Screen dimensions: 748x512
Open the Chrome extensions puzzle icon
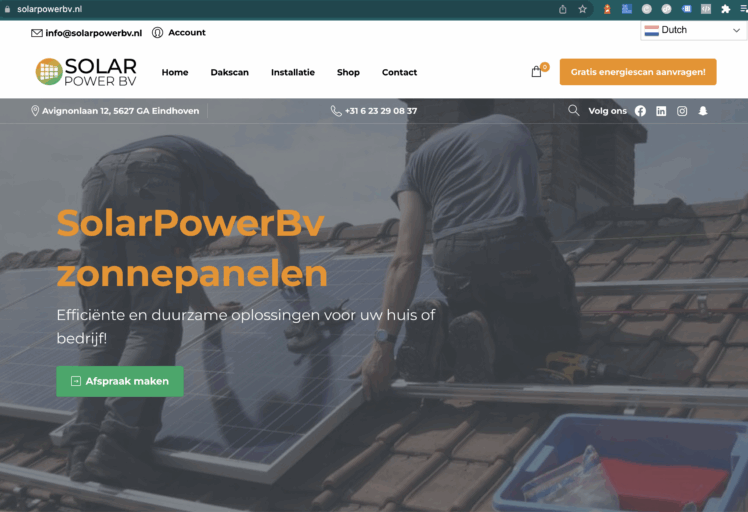[726, 9]
